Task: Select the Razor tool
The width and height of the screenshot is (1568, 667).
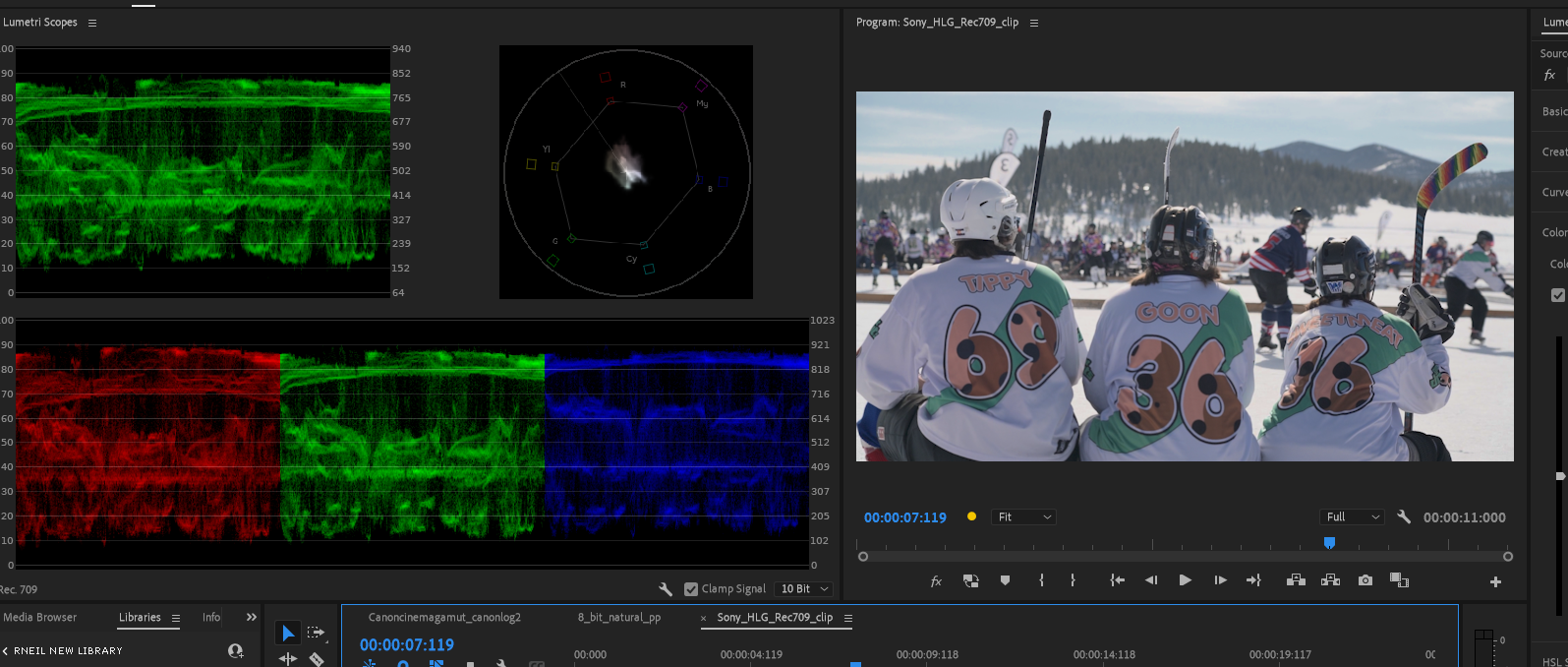Action: click(317, 659)
